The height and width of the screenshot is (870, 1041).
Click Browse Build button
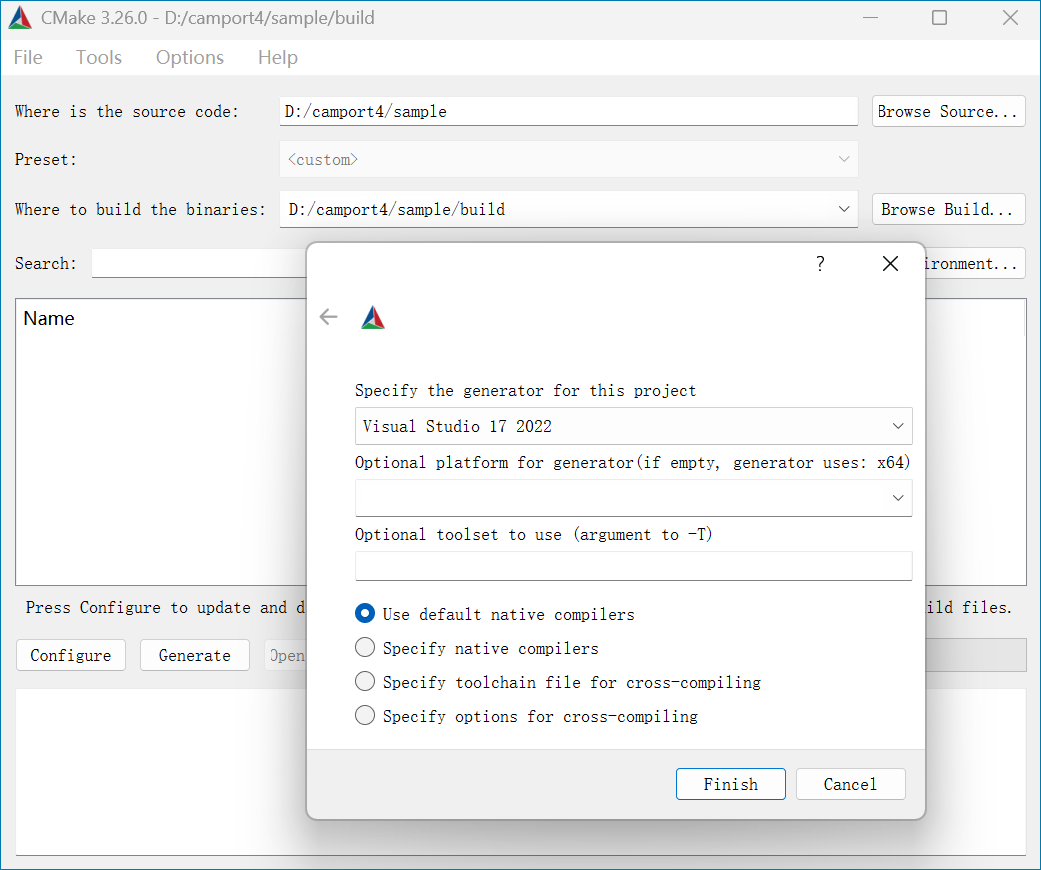(948, 209)
